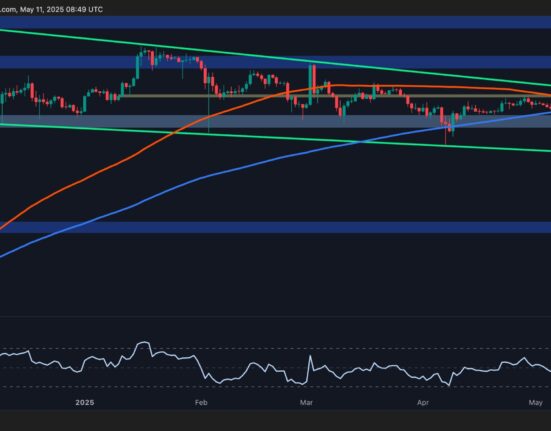Select the orange moving average line
Viewport: 551px width, 431px height.
pos(105,169)
